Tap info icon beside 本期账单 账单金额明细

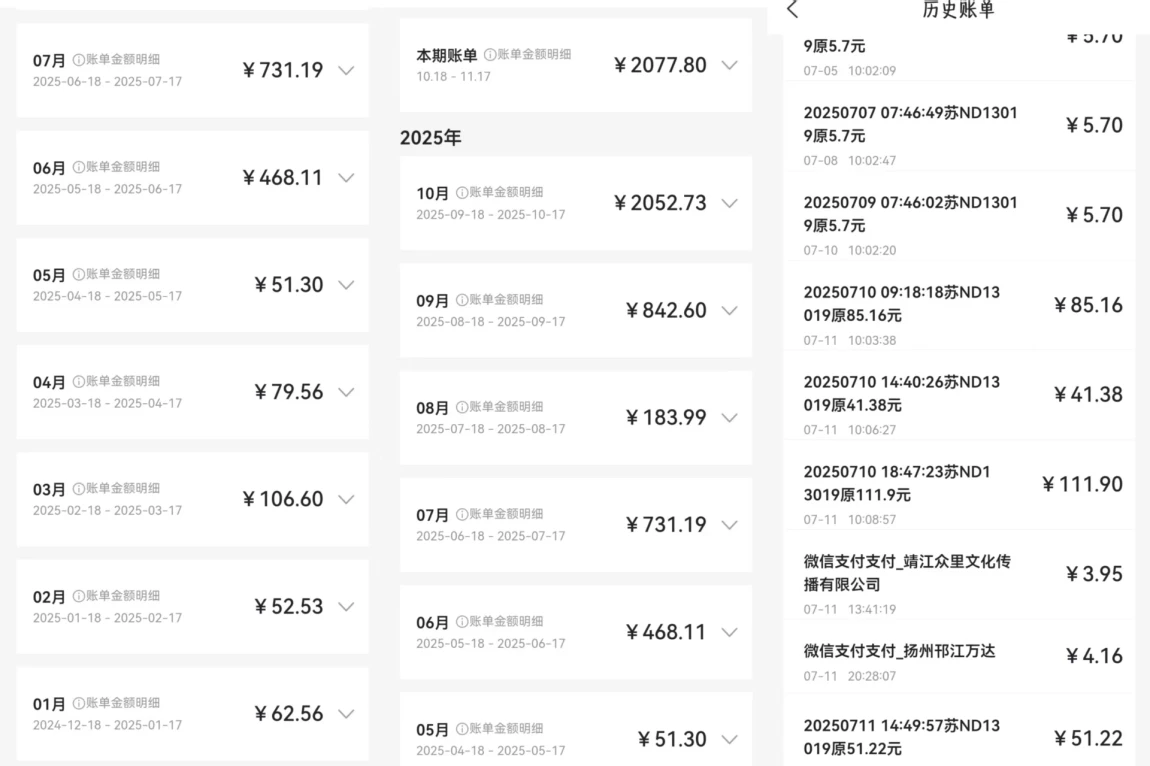tap(490, 55)
